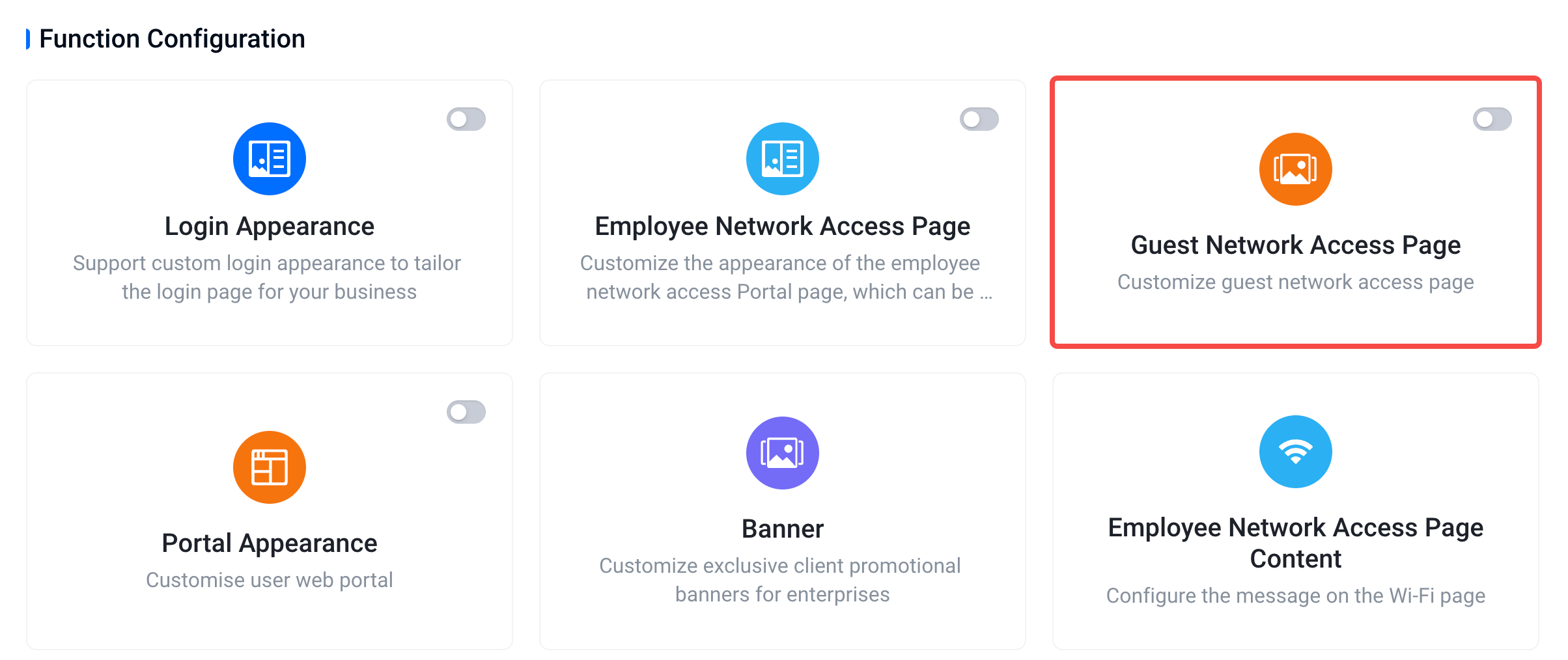Click the purple Banner image icon
This screenshot has height=660, width=1568.
click(783, 453)
